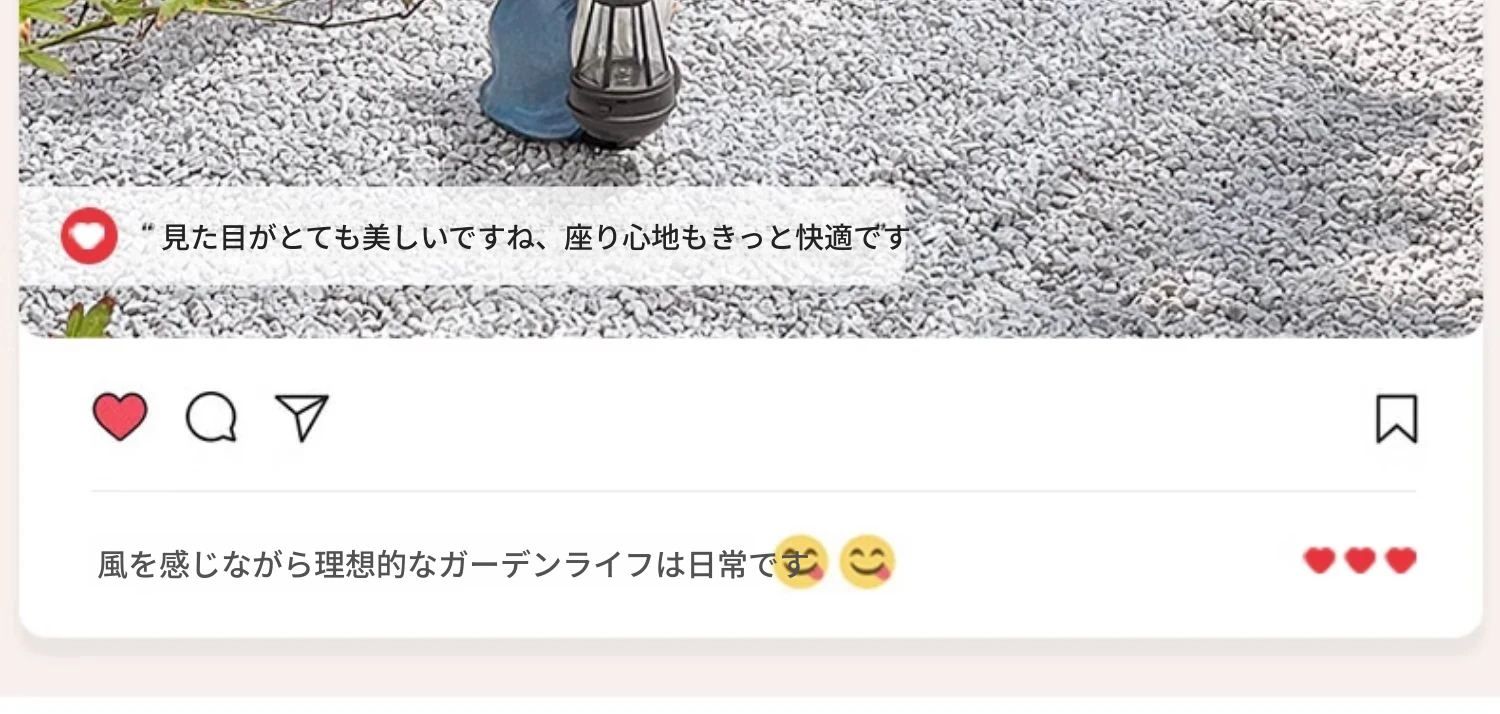This screenshot has width=1500, height=714.
Task: Select the second yummy face emoji
Action: (x=867, y=562)
